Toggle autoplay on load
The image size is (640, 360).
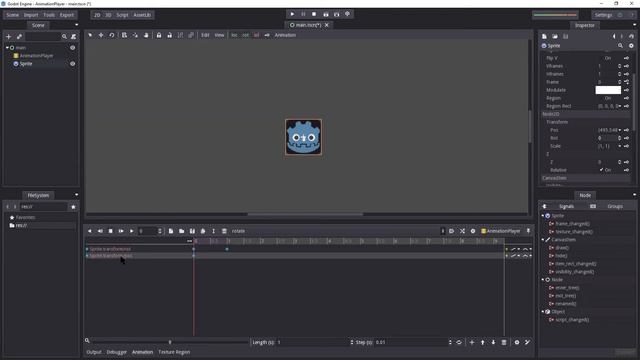click(451, 231)
